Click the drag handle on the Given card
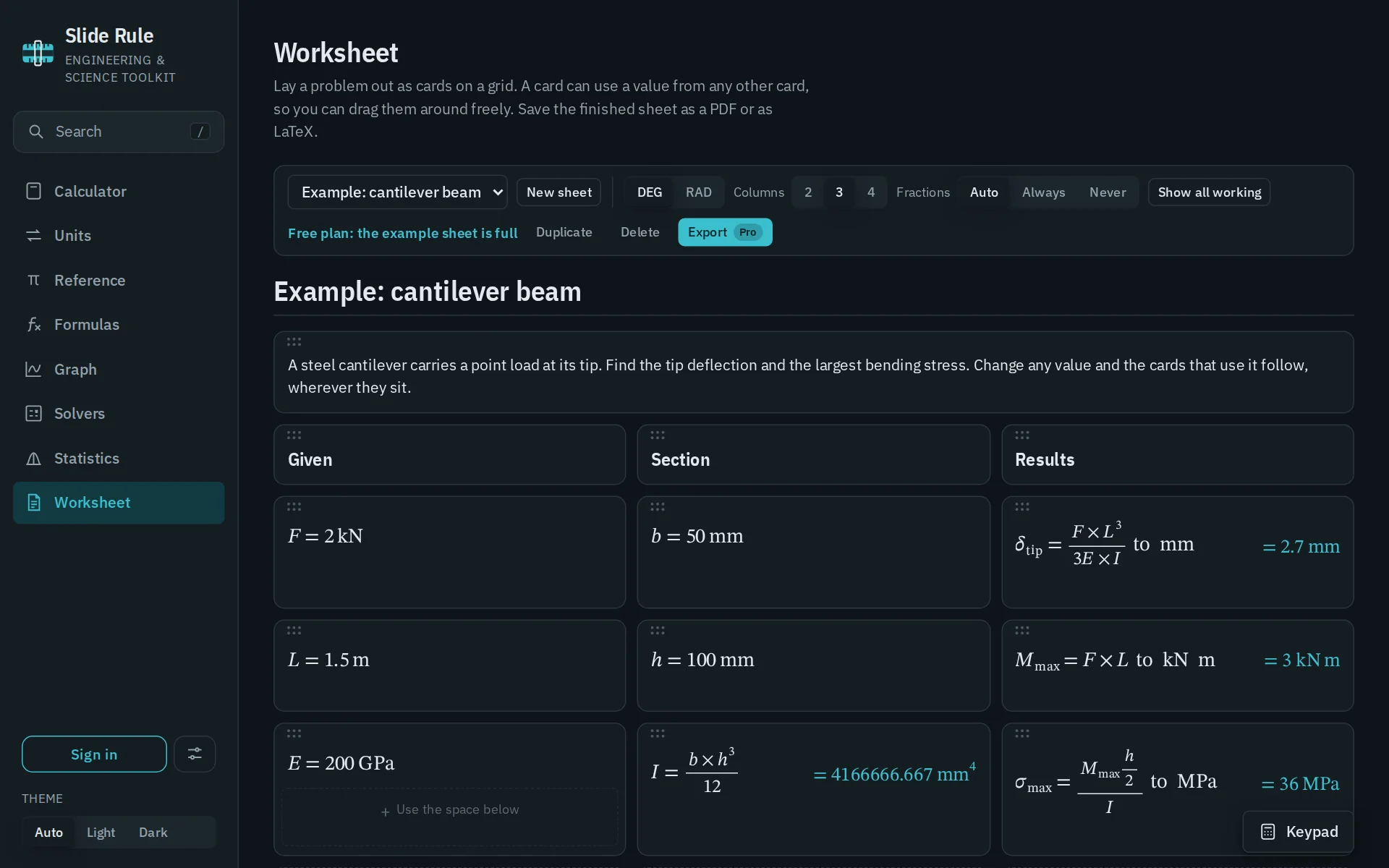Screen dimensions: 1389x868 coord(294,435)
